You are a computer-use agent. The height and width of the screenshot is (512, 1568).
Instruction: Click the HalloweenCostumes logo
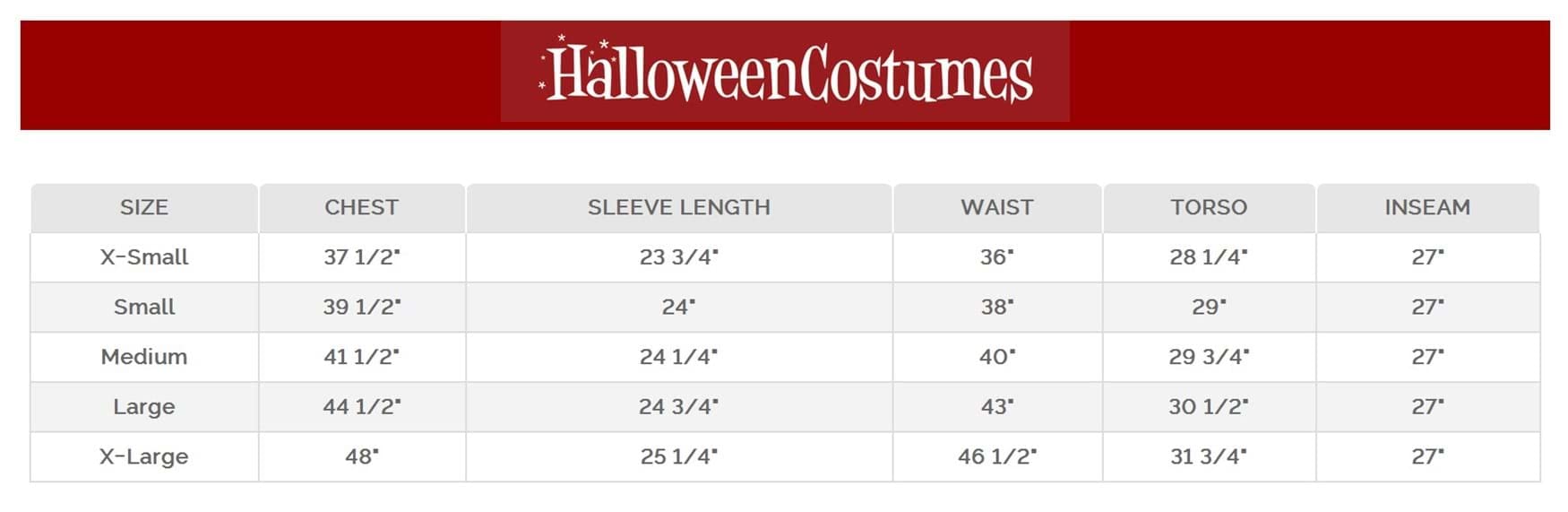(x=785, y=73)
